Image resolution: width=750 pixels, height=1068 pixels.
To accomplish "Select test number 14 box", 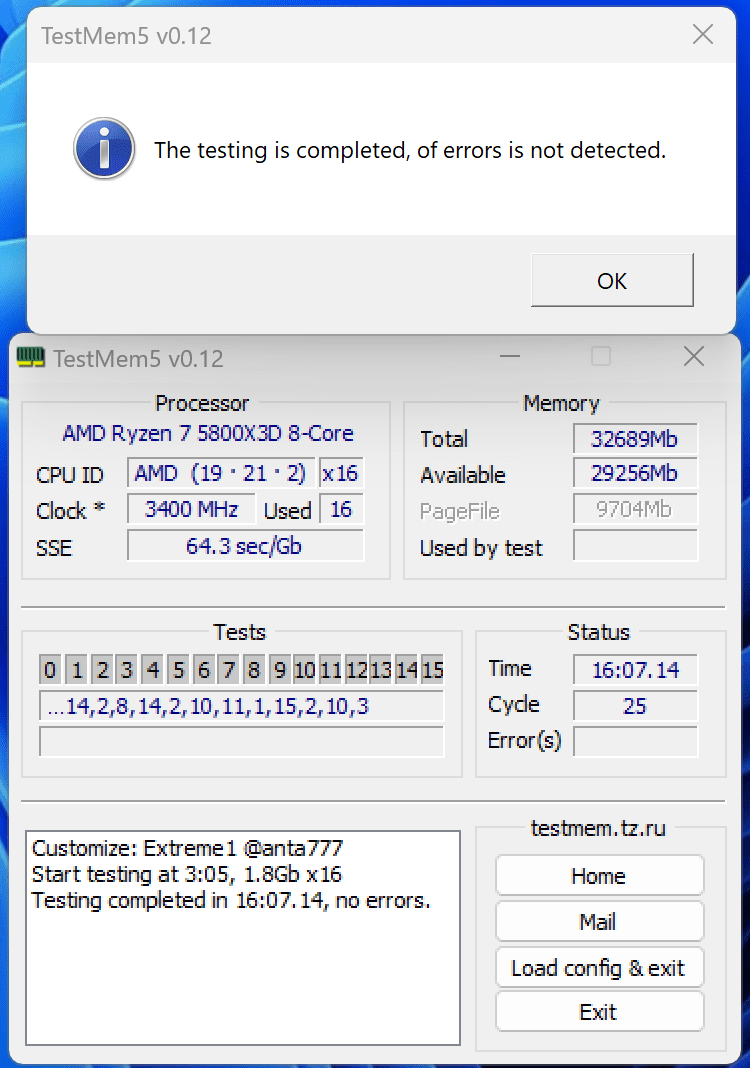I will tap(407, 670).
